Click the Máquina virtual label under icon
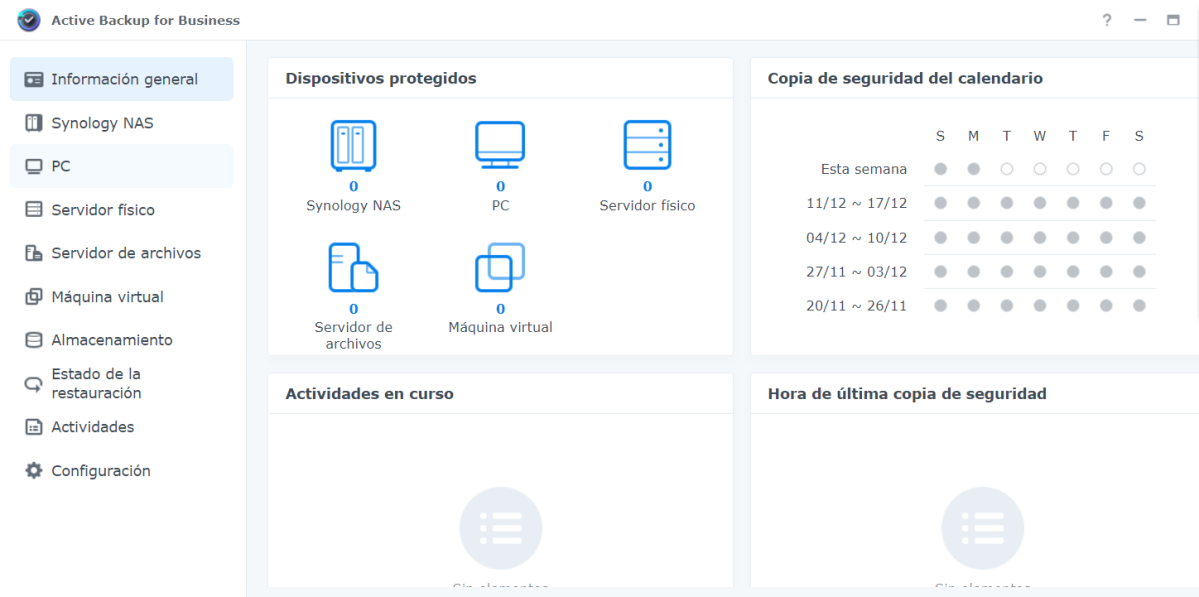The width and height of the screenshot is (1199, 597). click(500, 327)
